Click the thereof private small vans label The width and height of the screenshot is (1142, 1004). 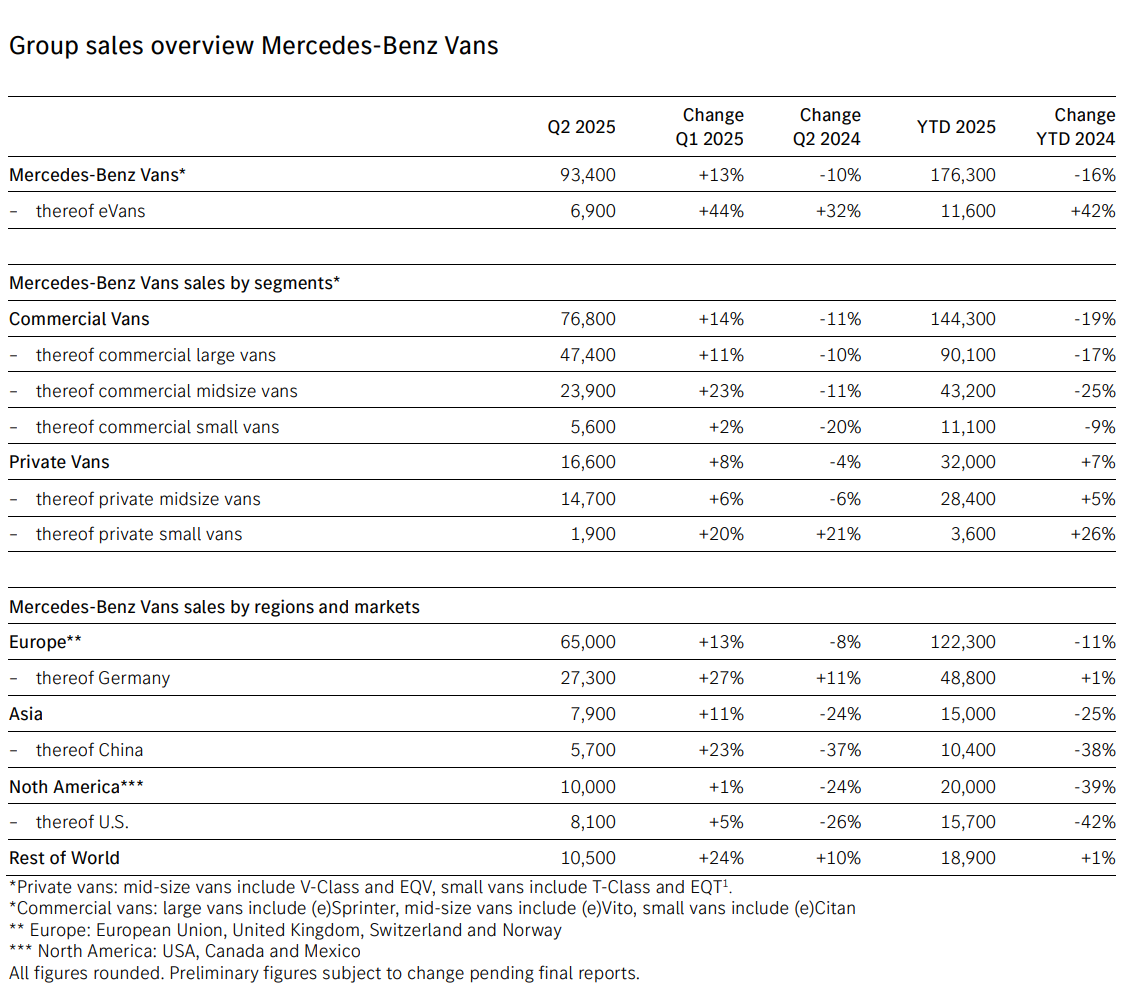coord(139,534)
